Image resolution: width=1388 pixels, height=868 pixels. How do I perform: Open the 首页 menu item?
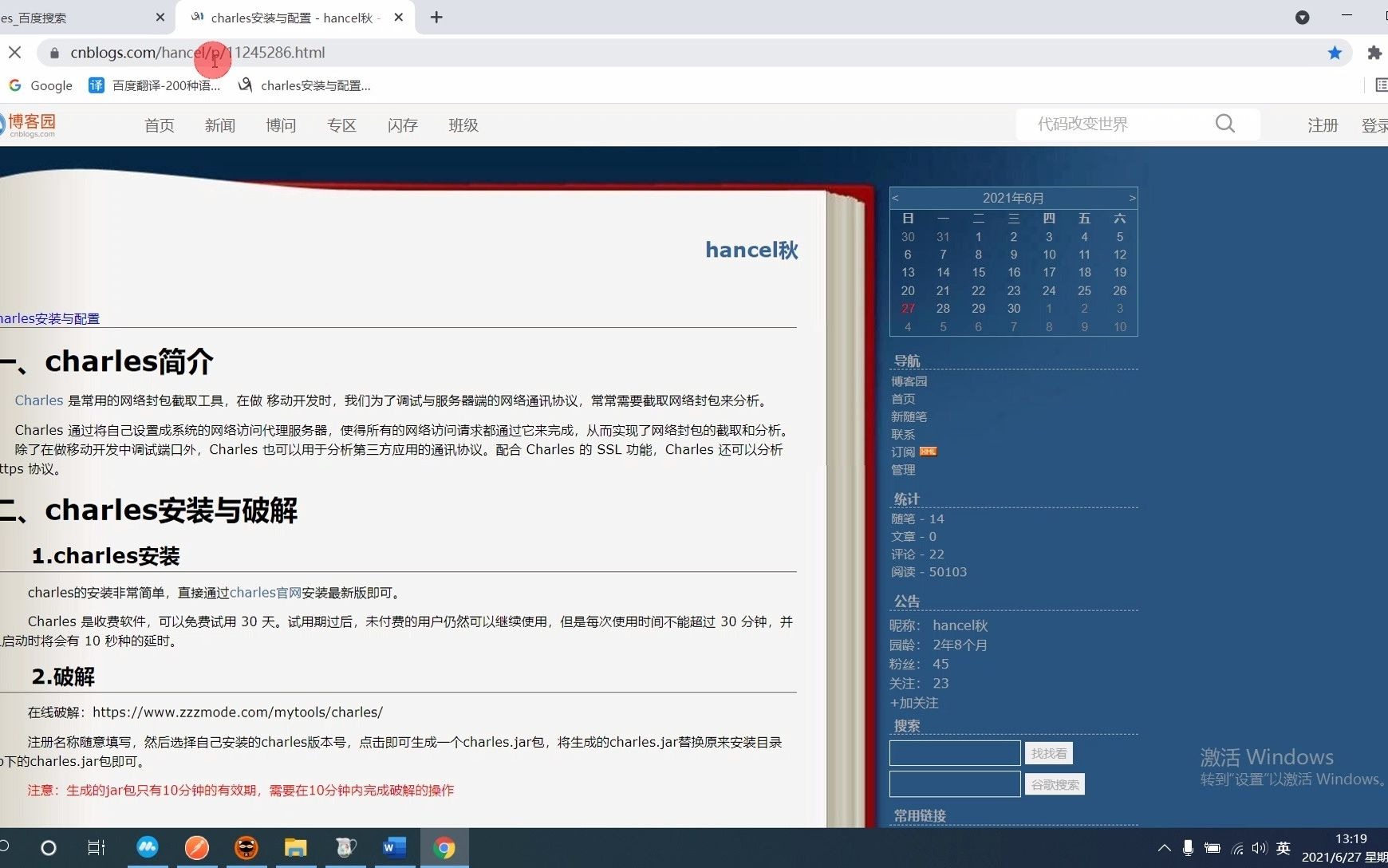click(159, 125)
